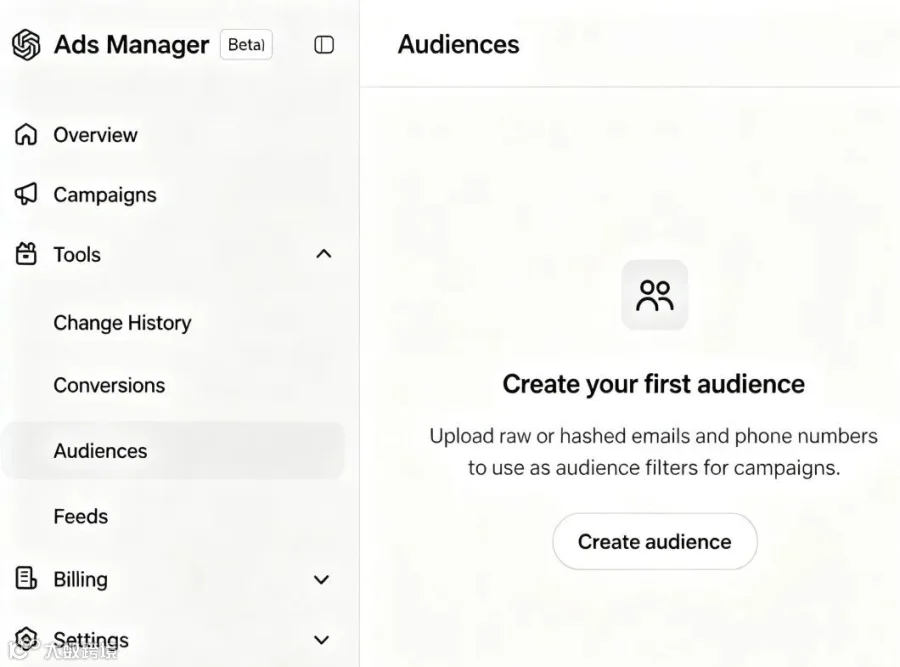Click the Audiences page heading
The width and height of the screenshot is (900, 667).
pos(459,45)
